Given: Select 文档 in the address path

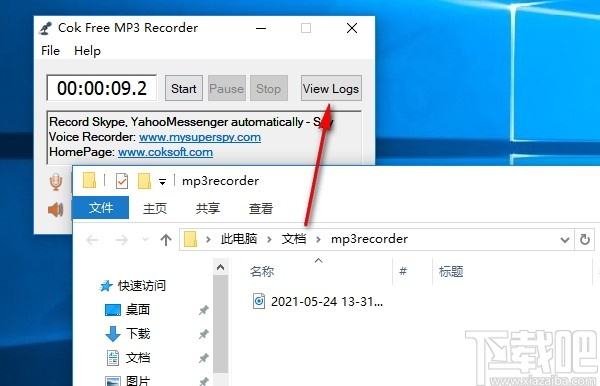Looking at the screenshot, I should 294,239.
